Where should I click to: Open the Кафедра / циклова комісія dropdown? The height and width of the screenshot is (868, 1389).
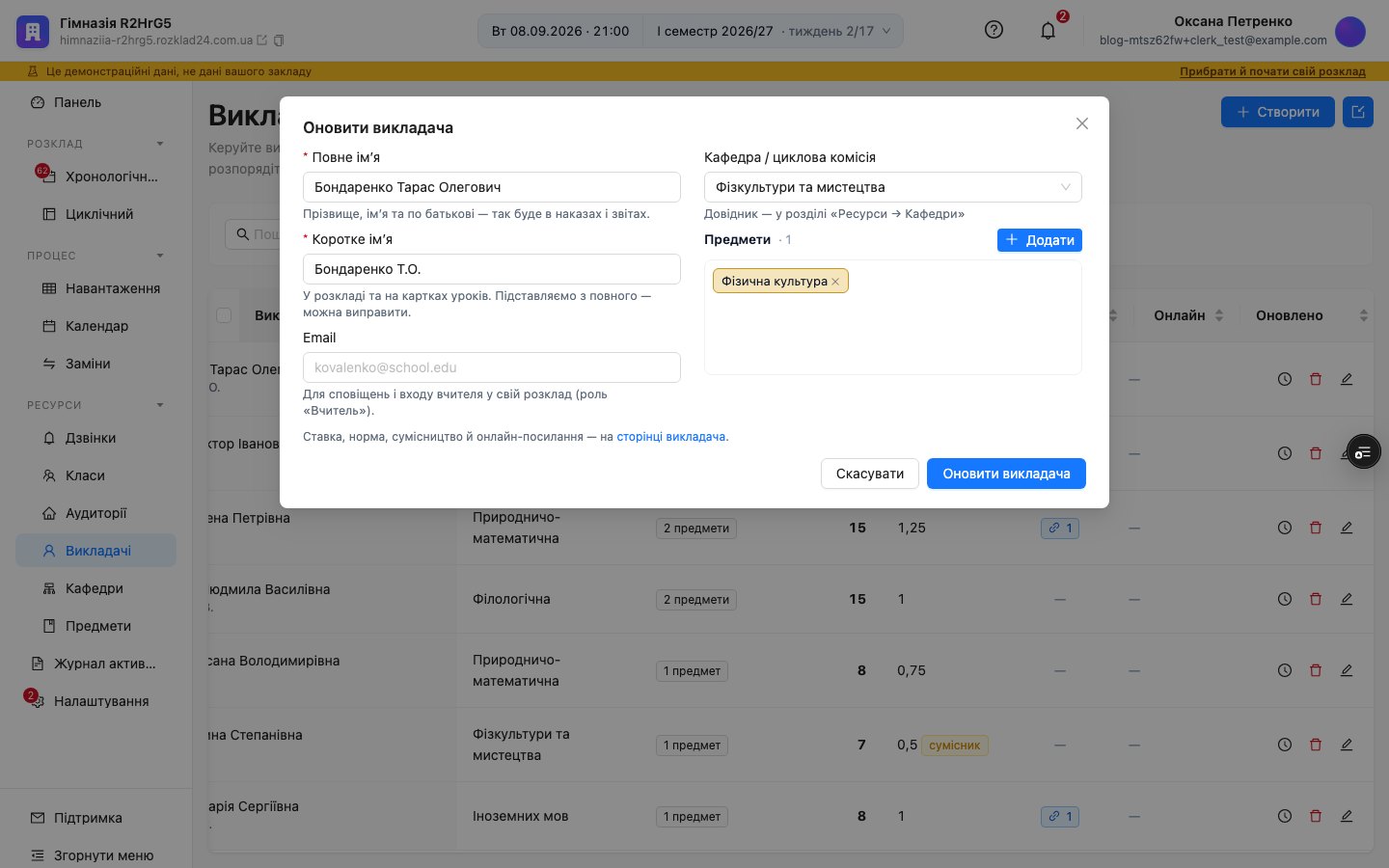[x=893, y=187]
